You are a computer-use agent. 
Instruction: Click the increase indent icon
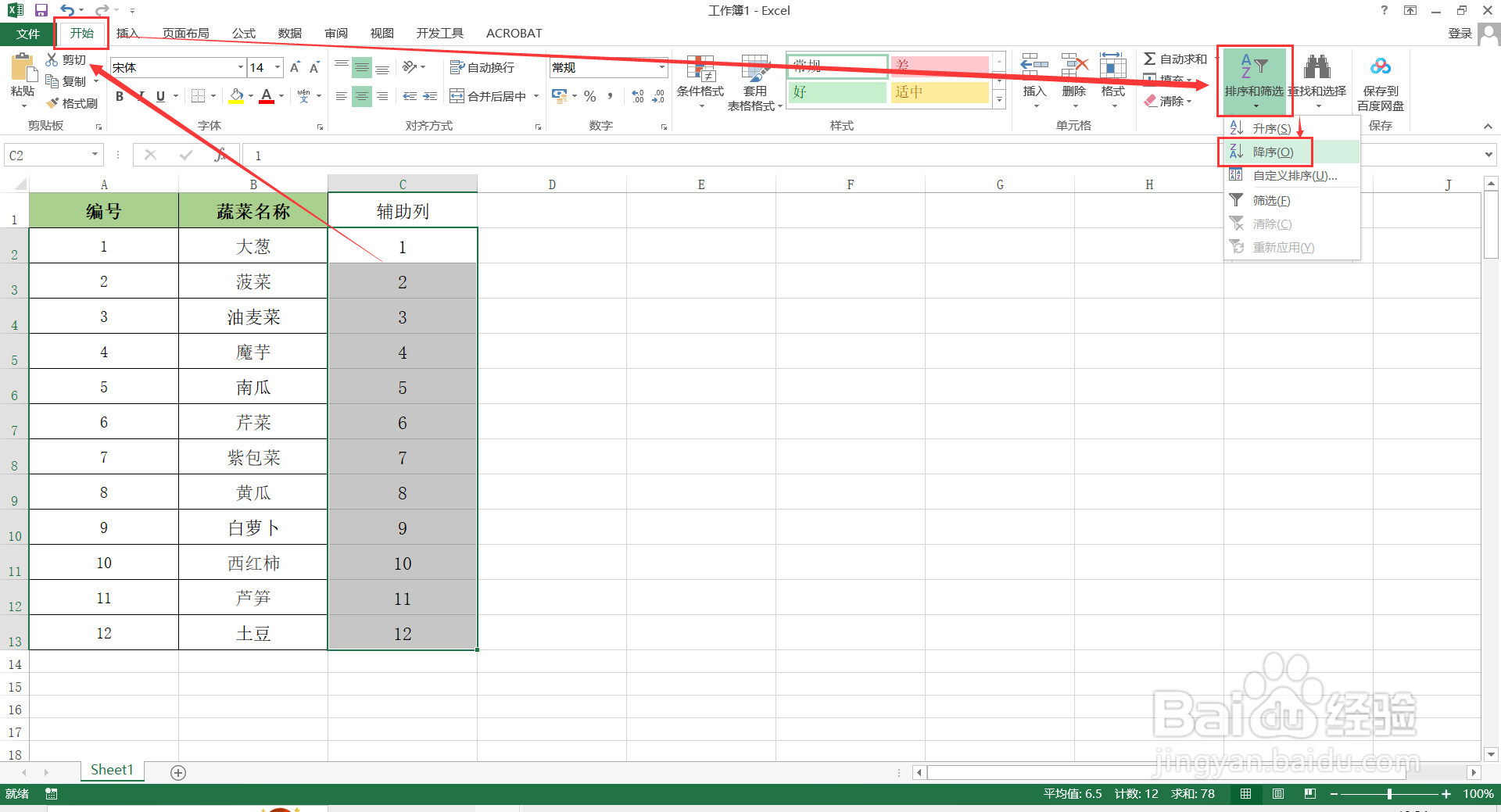coord(430,96)
